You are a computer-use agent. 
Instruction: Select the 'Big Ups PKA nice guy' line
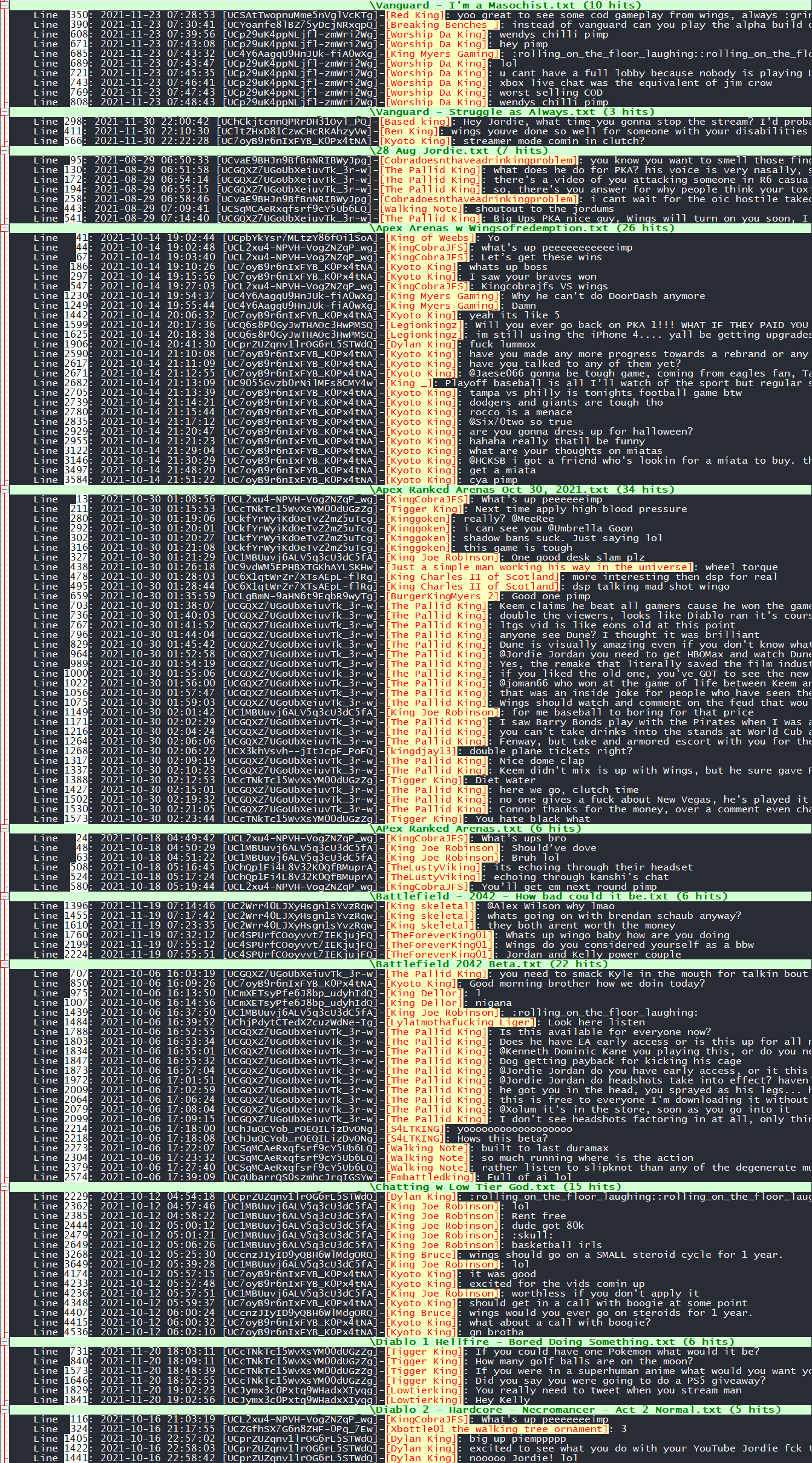click(410, 219)
